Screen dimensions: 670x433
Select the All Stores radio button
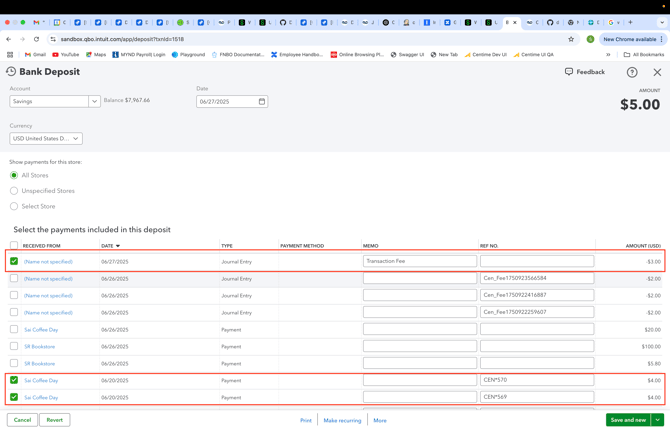[x=14, y=175]
